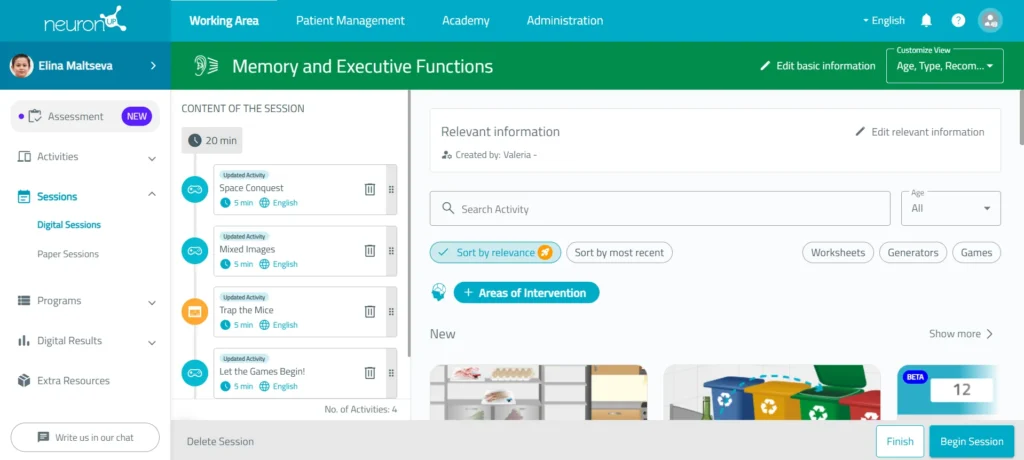Grab Let the Games Begin! drag handle
1024x460 pixels.
click(x=391, y=373)
